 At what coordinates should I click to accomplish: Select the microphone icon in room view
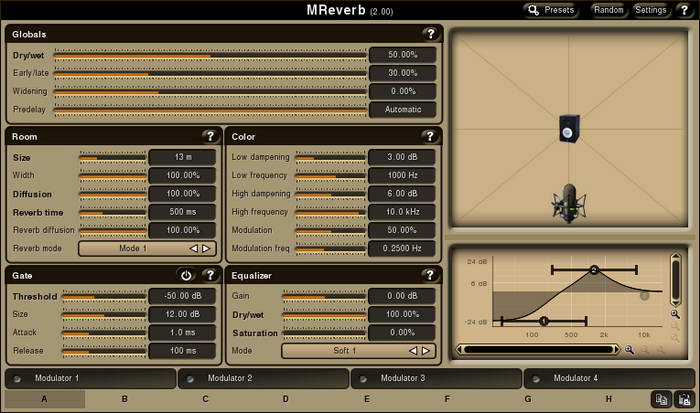569,203
